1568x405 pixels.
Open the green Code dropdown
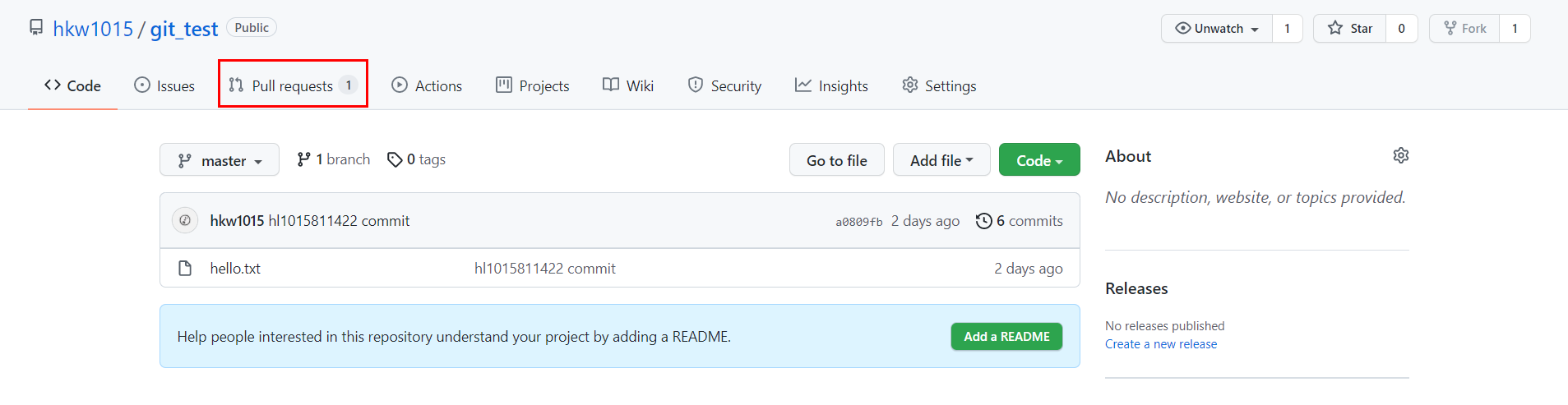coord(1039,160)
